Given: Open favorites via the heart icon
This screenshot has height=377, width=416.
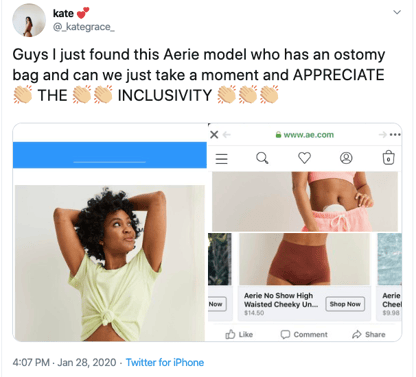Looking at the screenshot, I should (x=304, y=158).
